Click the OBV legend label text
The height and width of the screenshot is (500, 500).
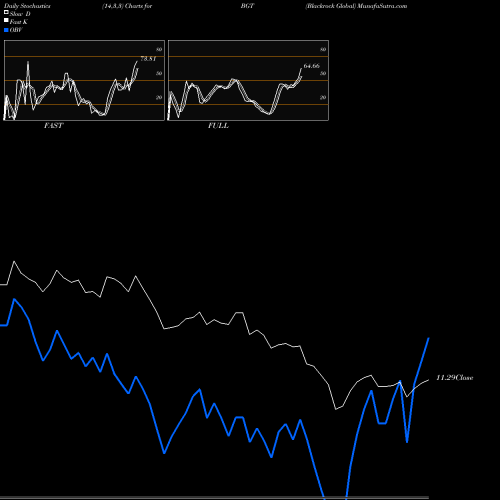(x=16, y=30)
